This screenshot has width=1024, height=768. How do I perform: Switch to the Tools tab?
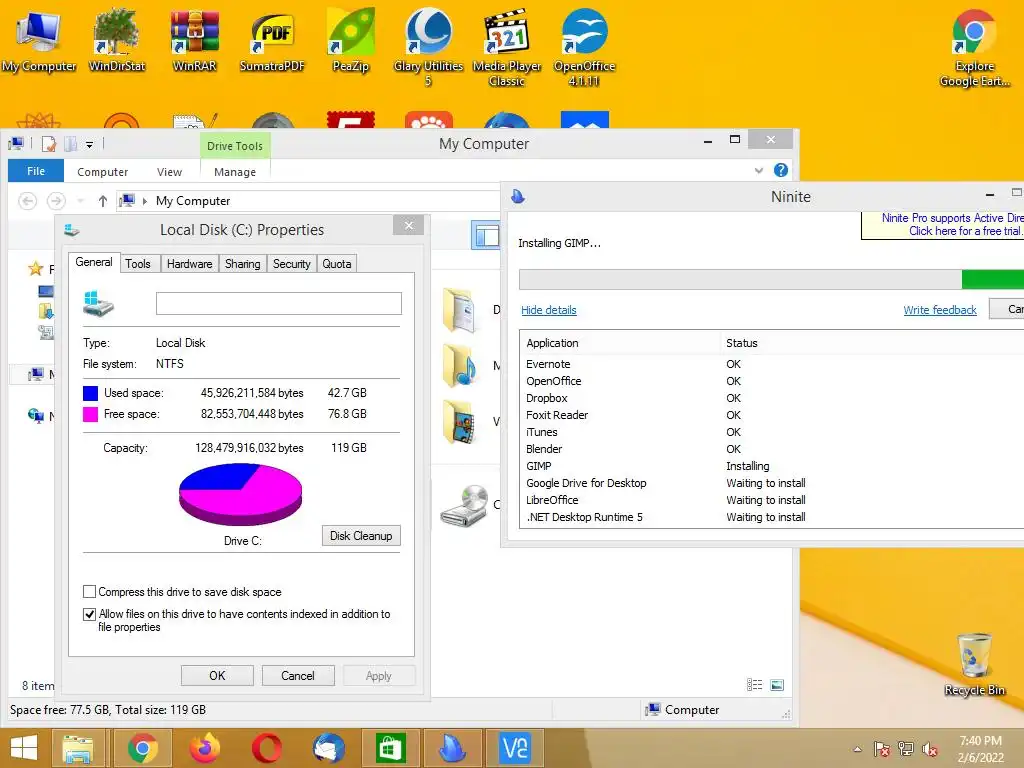click(138, 264)
